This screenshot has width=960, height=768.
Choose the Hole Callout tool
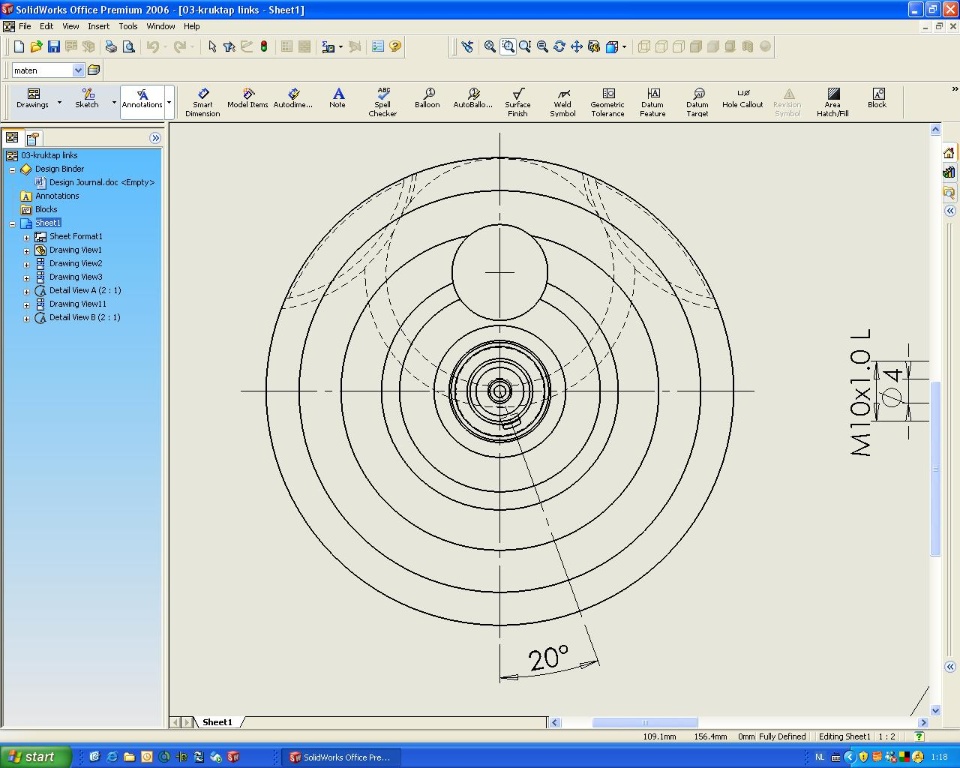point(742,98)
